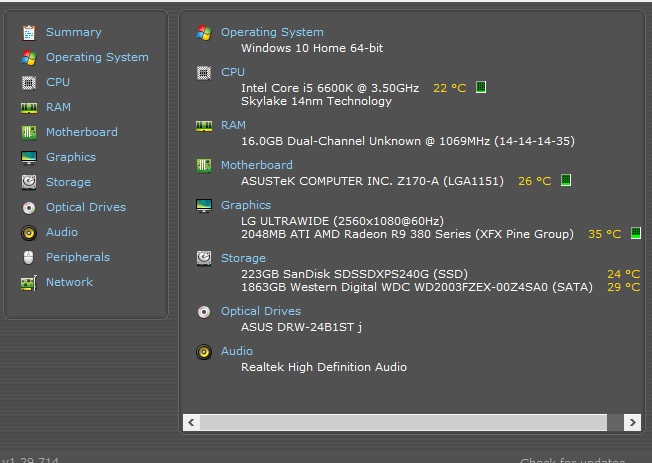Viewport: 652px width, 463px height.
Task: Go to CPU section in sidebar
Action: [58, 82]
